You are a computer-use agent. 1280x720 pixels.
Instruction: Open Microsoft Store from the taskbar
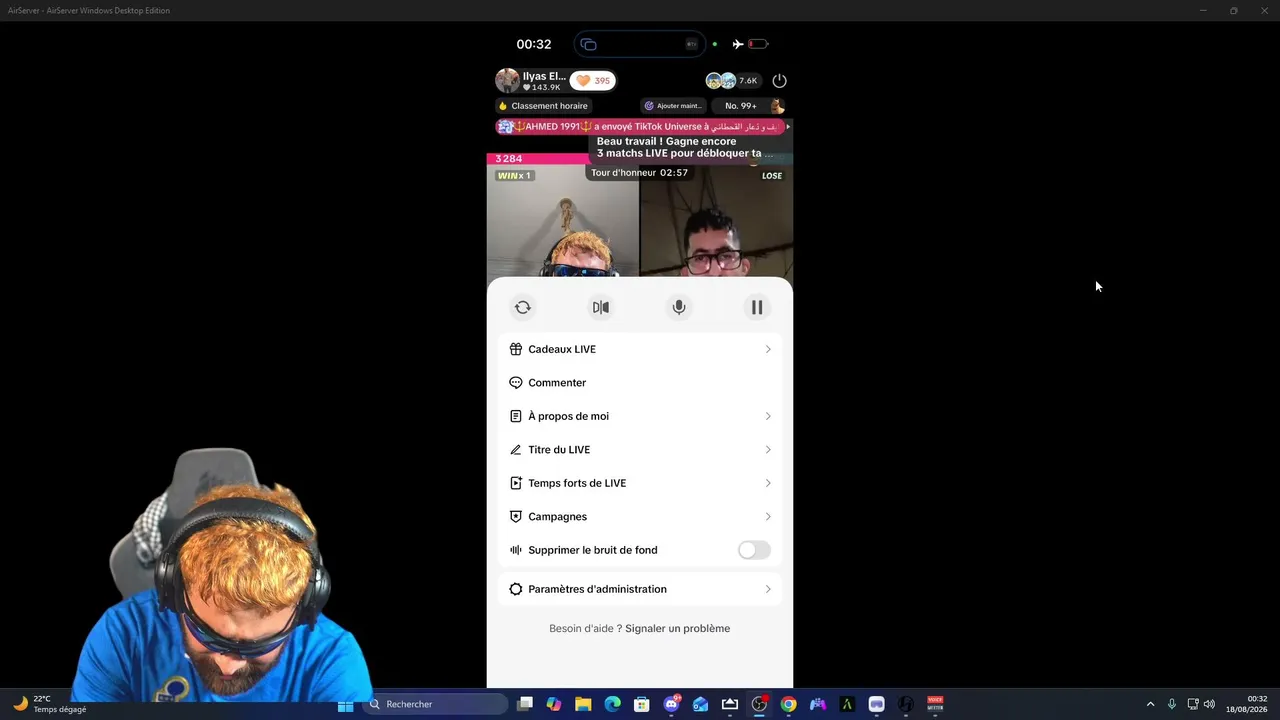tap(642, 704)
